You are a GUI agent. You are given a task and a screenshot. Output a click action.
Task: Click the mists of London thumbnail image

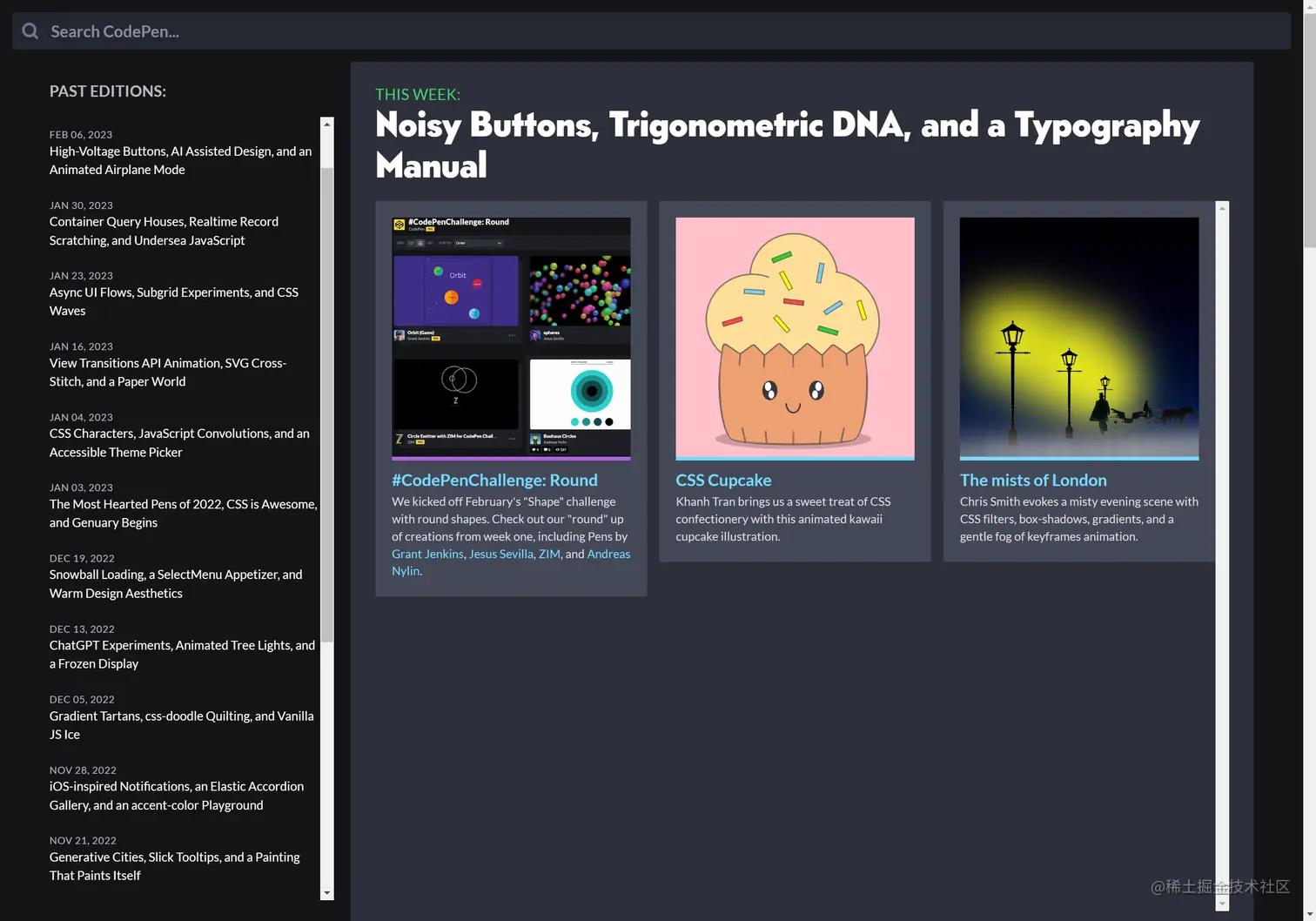point(1079,338)
